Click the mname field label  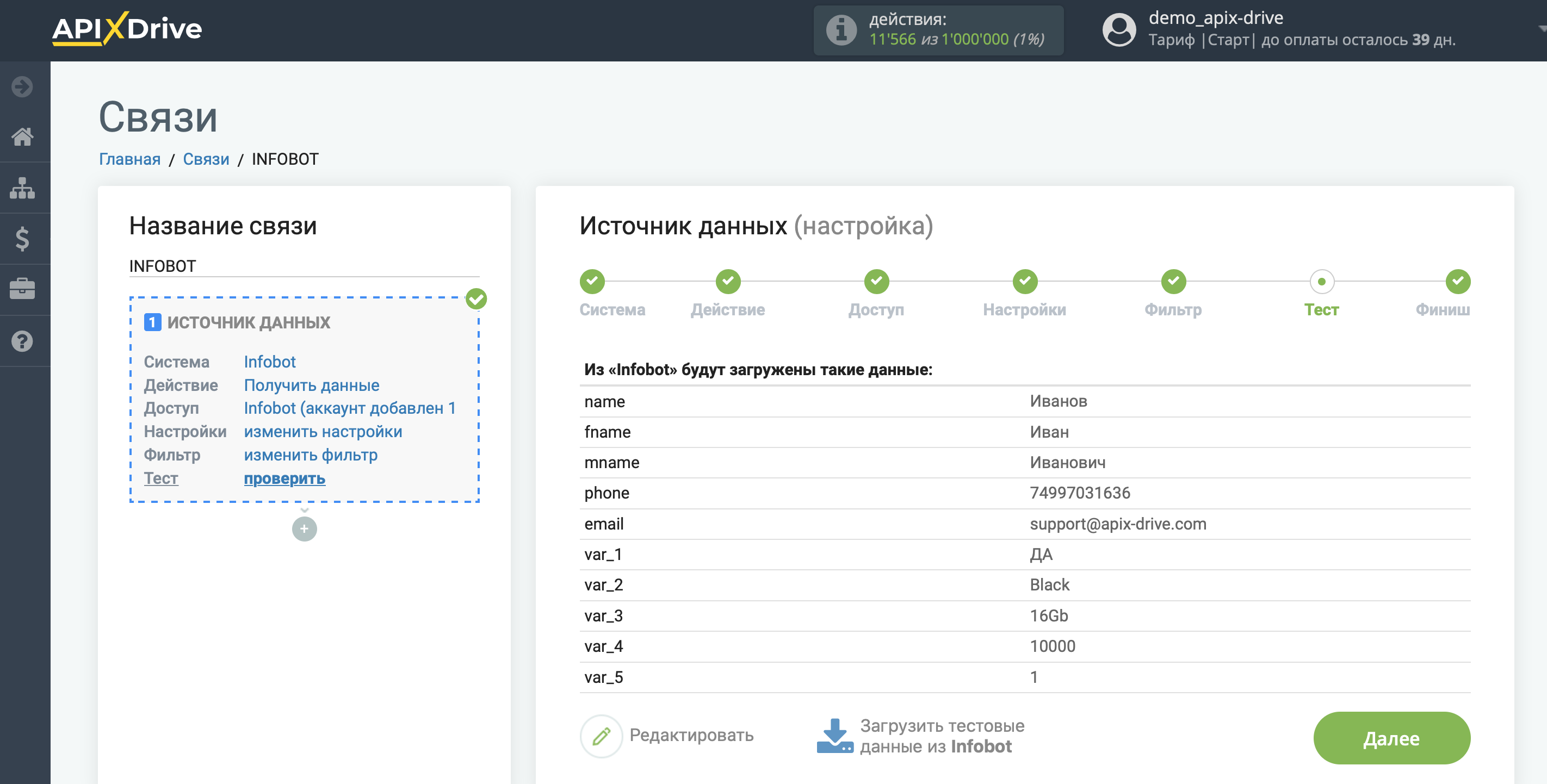click(x=611, y=462)
